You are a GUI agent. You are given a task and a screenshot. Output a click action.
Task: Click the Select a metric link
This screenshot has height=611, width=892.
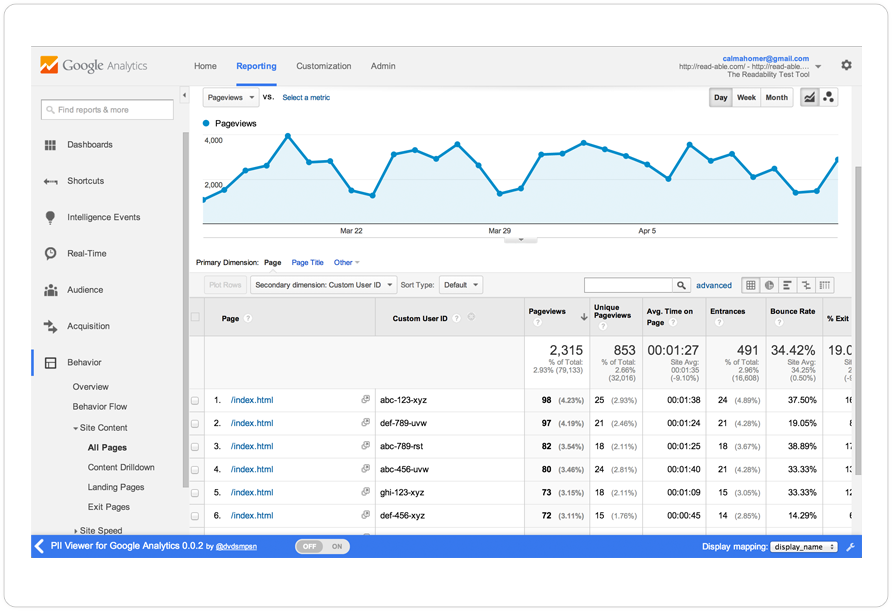coord(306,98)
